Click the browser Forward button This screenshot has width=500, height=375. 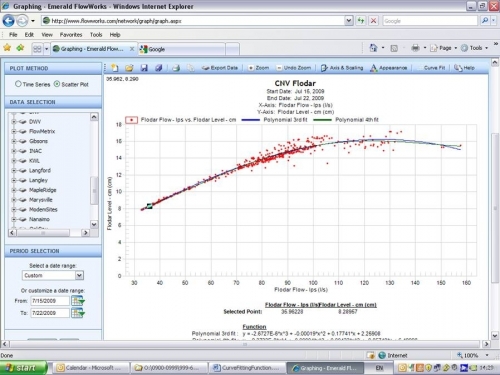(x=22, y=21)
